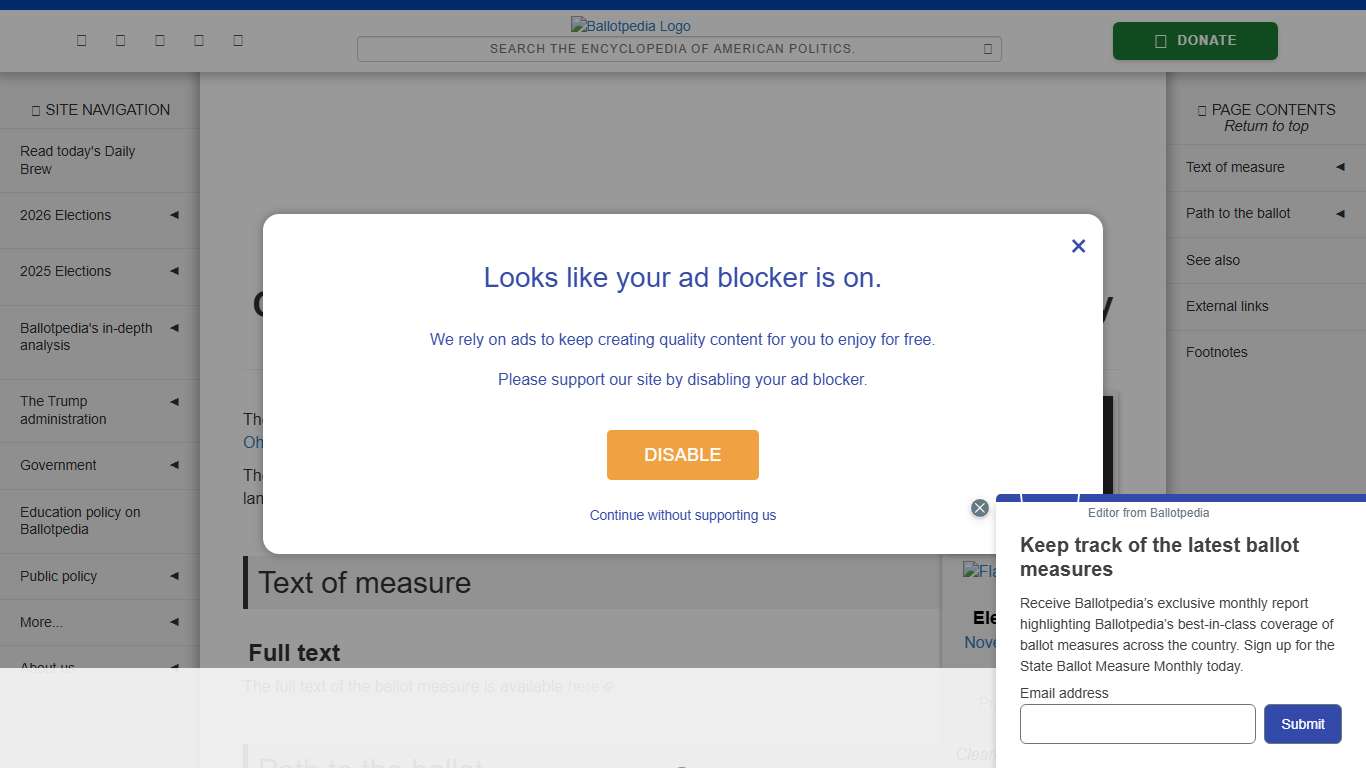Image resolution: width=1366 pixels, height=768 pixels.
Task: Expand The Trump administration arrow
Action: pos(174,402)
